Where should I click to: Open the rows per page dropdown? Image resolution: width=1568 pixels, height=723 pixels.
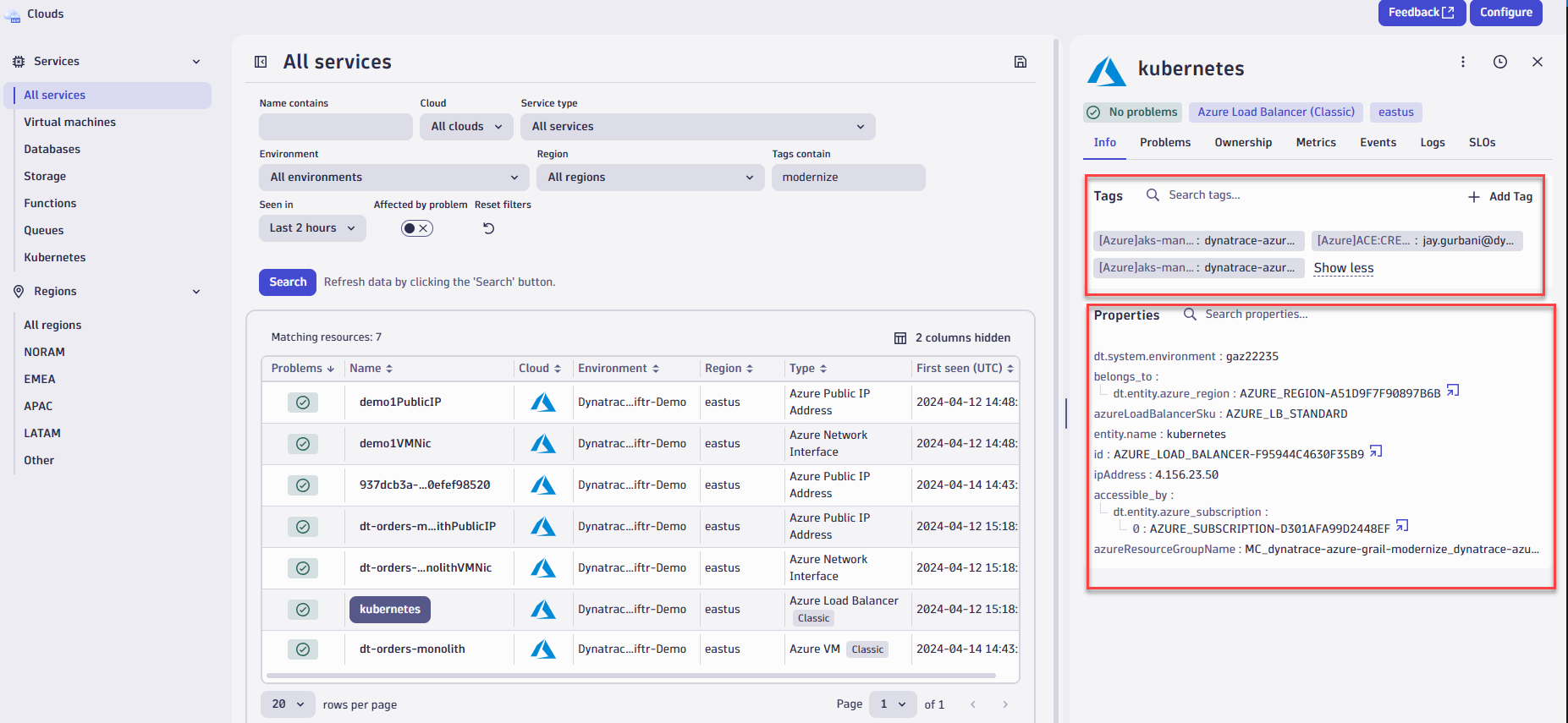[x=288, y=704]
